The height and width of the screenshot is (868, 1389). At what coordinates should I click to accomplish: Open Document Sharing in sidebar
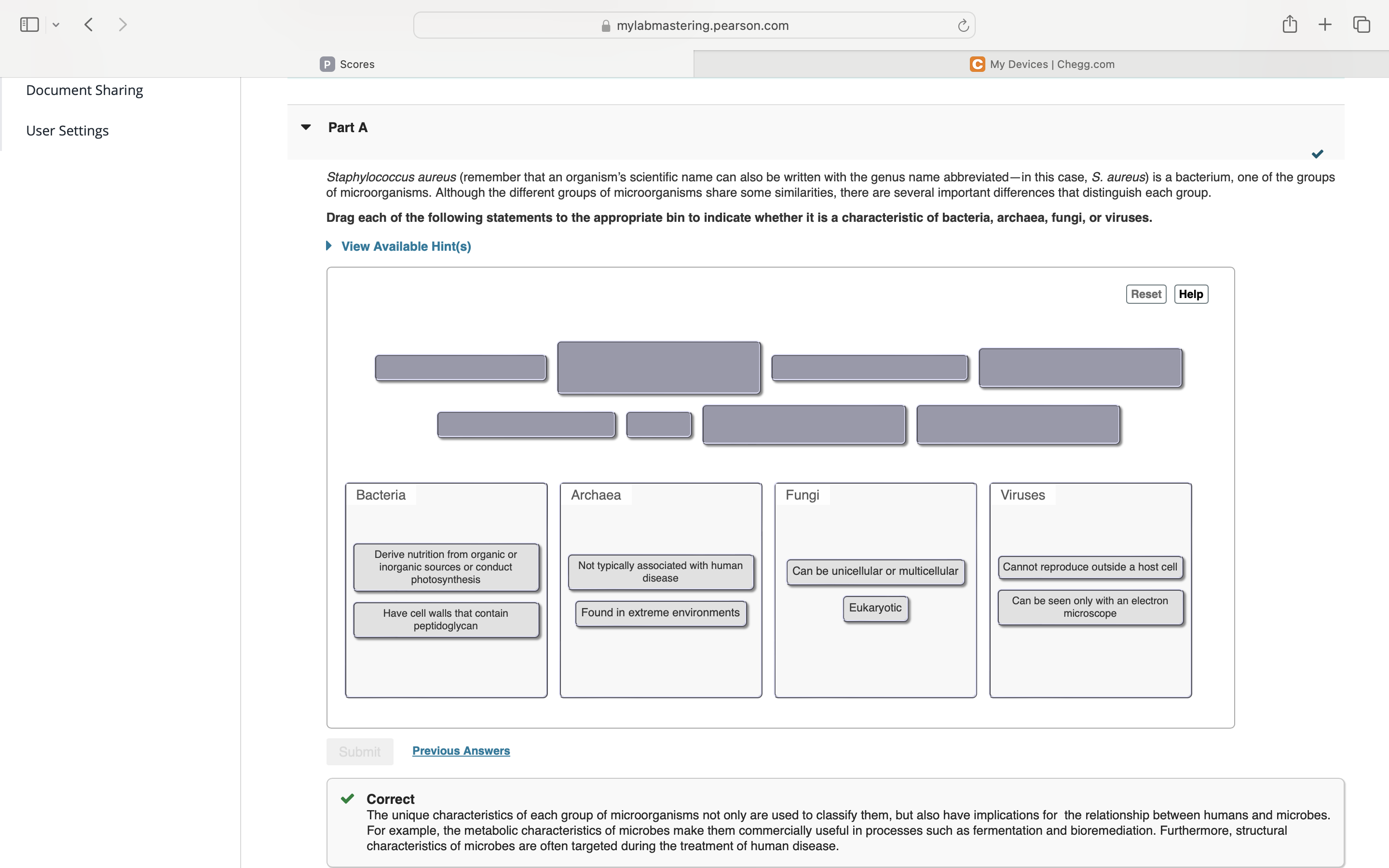click(x=84, y=90)
